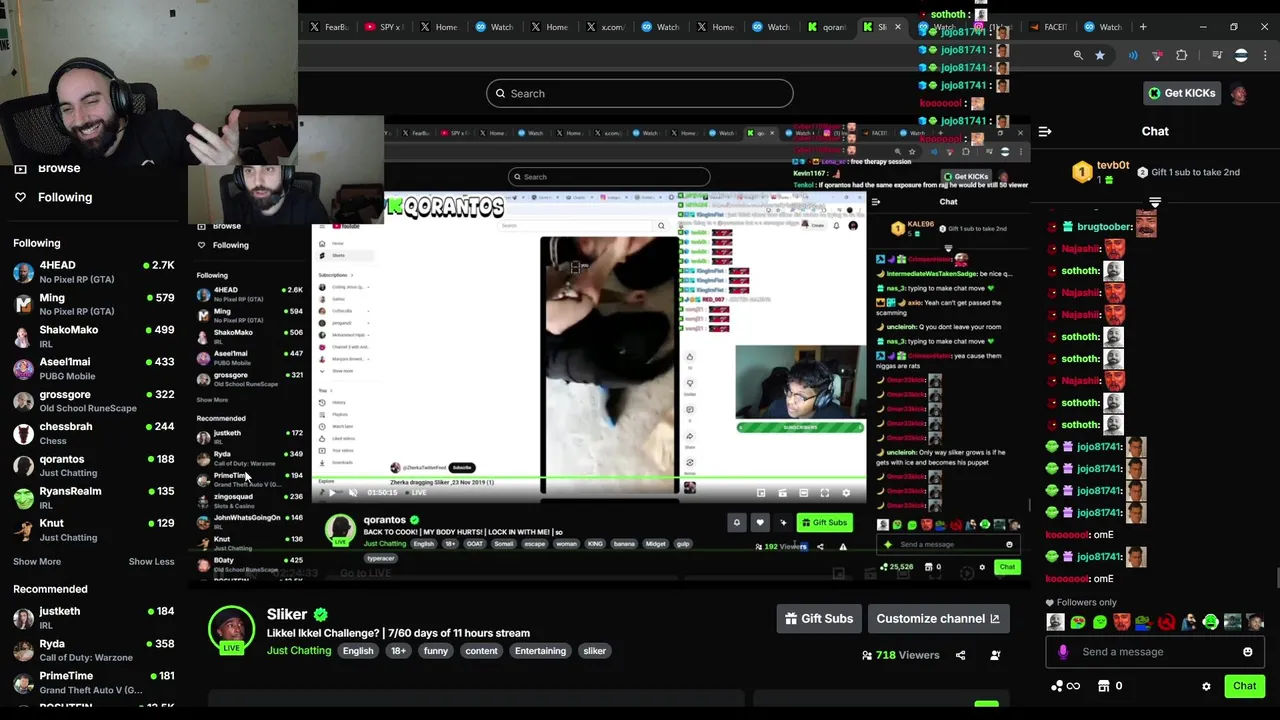The height and width of the screenshot is (720, 1280).
Task: Open justketh in Recommended list
Action: point(93,618)
